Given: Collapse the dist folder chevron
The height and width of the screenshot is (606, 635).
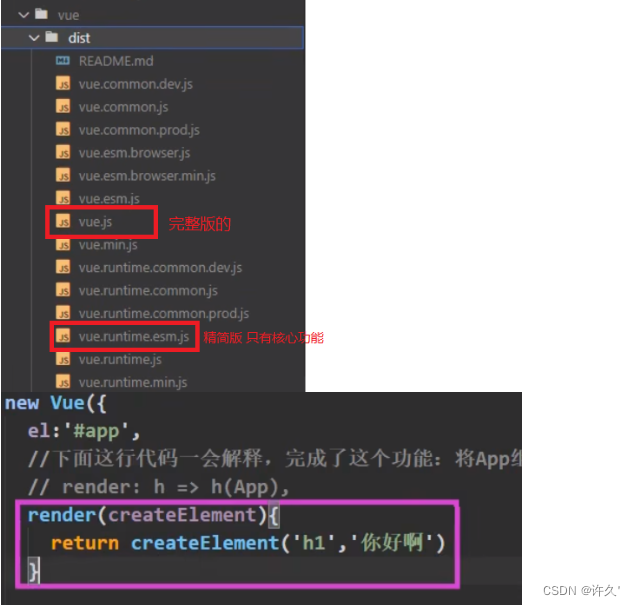Looking at the screenshot, I should click(x=34, y=38).
